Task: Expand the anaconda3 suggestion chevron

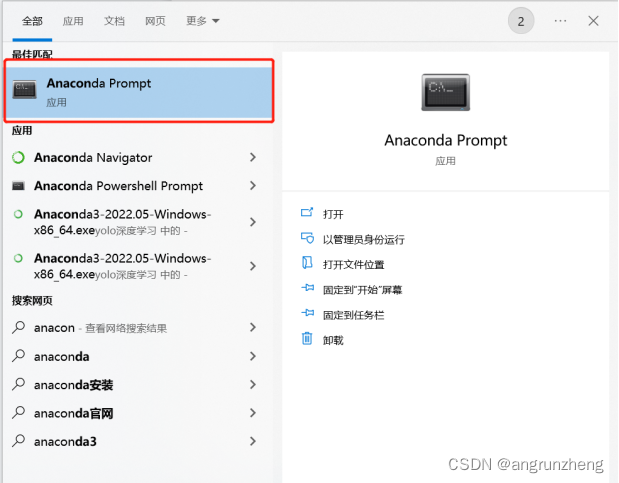Action: point(253,441)
